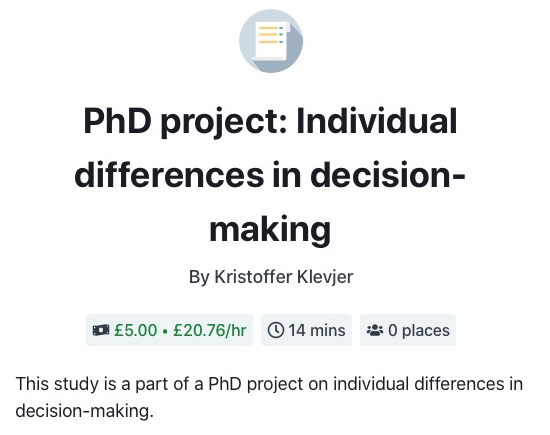Click yellow text lines inside document icon
Screen dimensions: 550x435
(268, 35)
